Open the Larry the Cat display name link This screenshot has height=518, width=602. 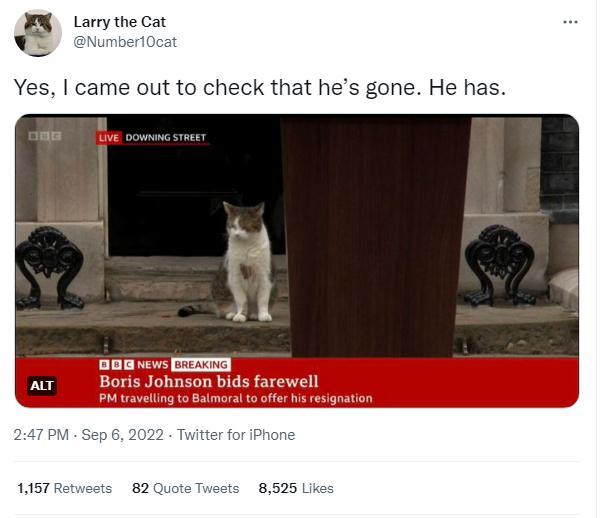[x=120, y=22]
